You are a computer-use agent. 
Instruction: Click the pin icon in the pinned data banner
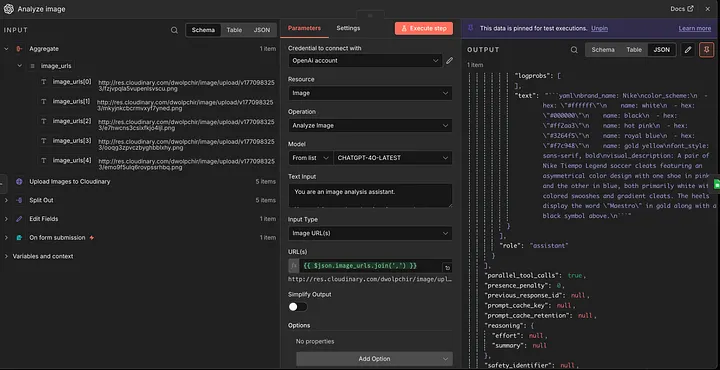tap(470, 28)
